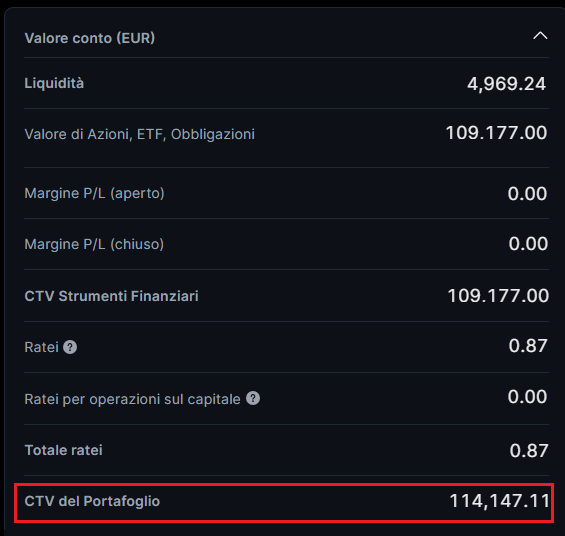
Task: Select the Liquidità row label
Action: click(54, 83)
